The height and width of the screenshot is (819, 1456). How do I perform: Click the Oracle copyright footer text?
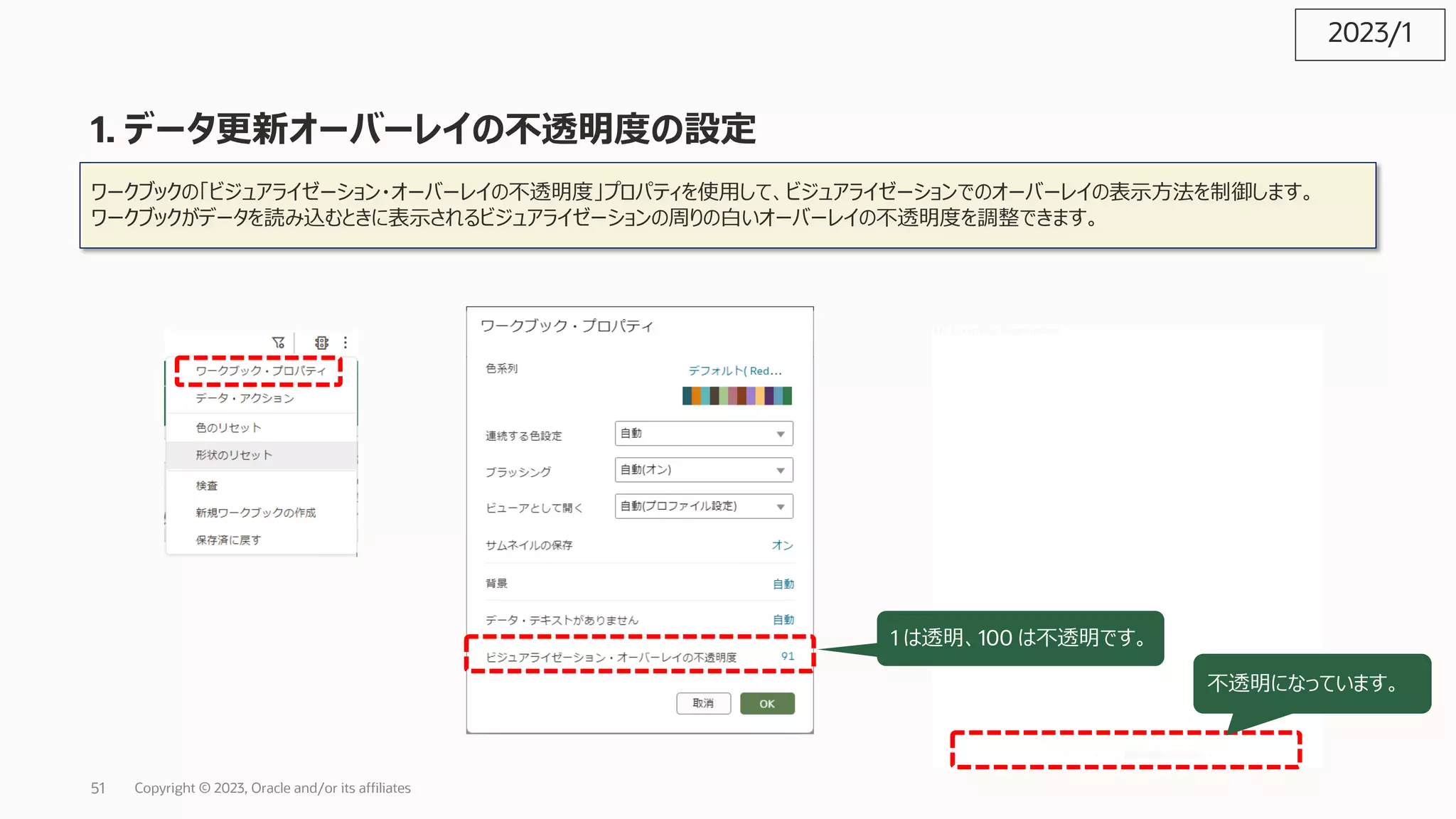pos(272,788)
